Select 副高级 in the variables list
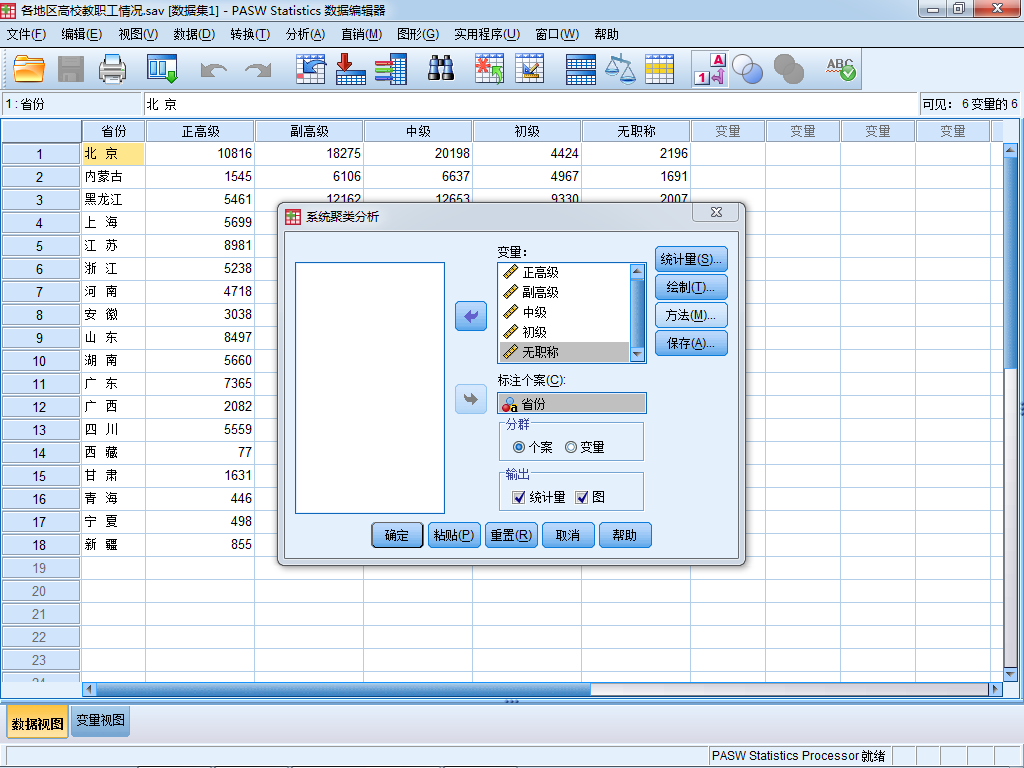 click(564, 292)
